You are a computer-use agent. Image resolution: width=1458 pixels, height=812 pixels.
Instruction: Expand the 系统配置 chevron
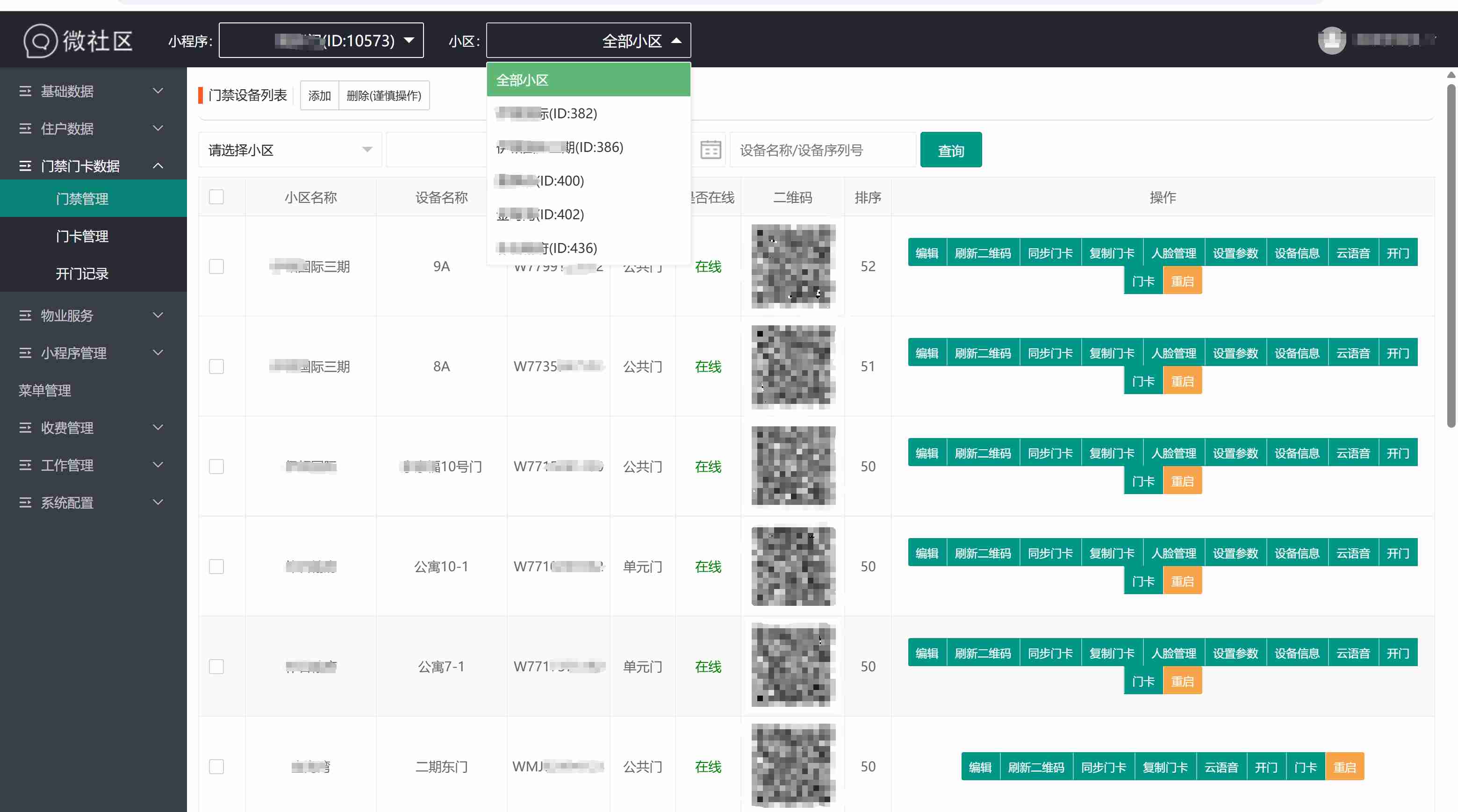click(x=158, y=502)
